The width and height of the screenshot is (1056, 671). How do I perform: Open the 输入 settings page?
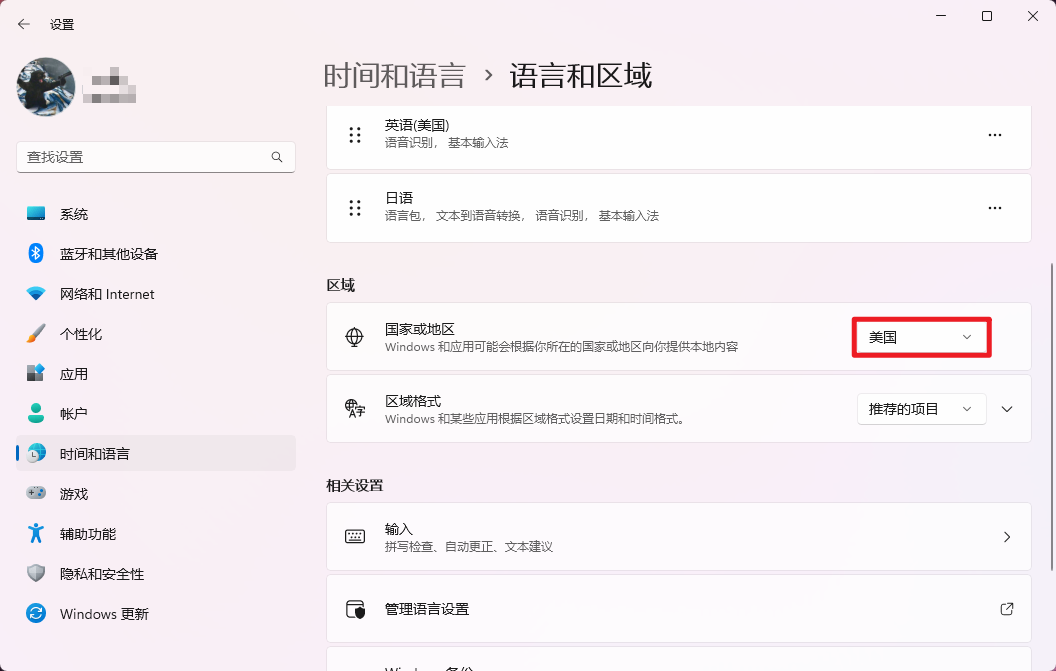(x=676, y=537)
